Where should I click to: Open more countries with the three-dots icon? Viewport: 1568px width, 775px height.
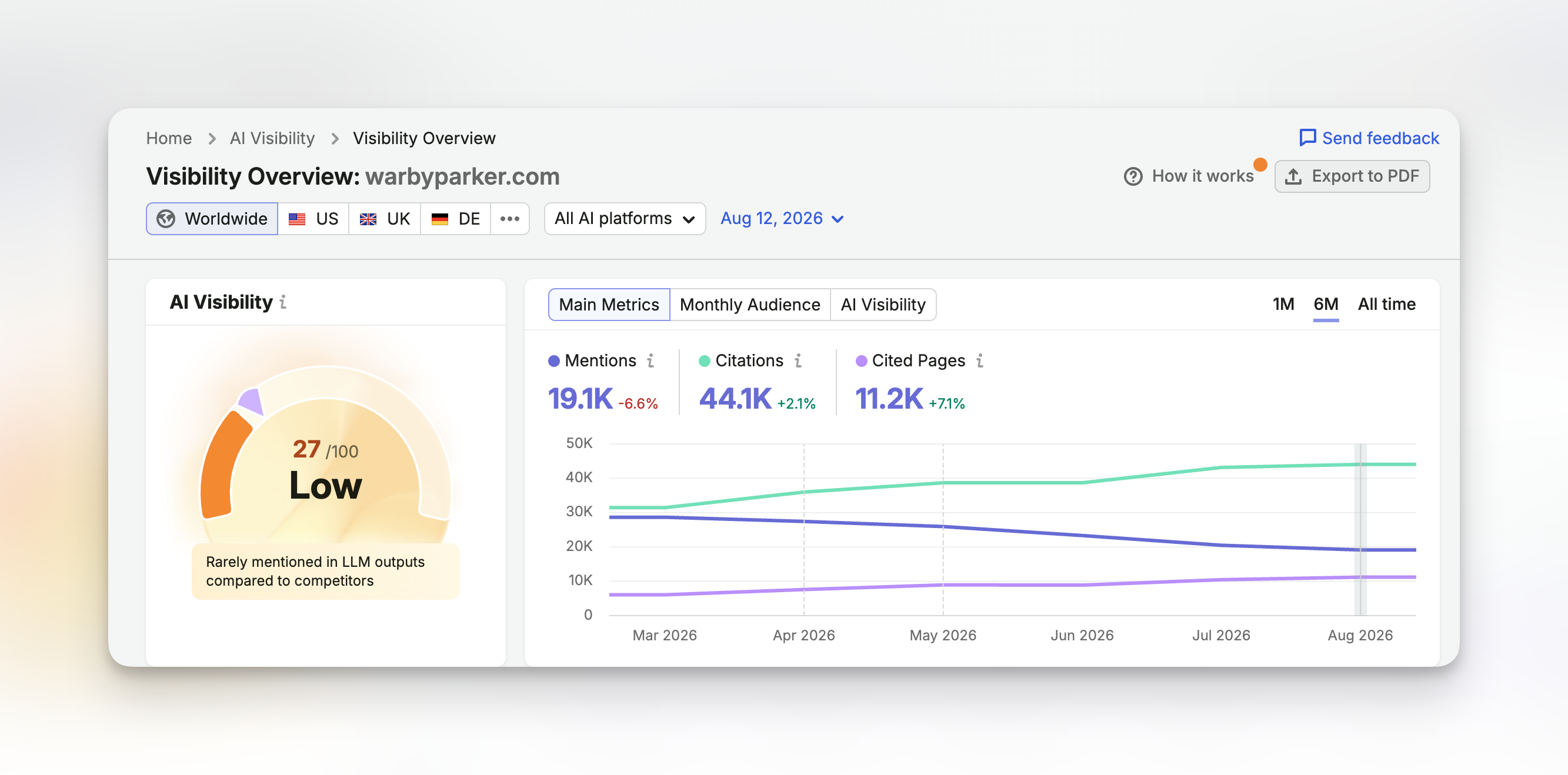tap(509, 219)
